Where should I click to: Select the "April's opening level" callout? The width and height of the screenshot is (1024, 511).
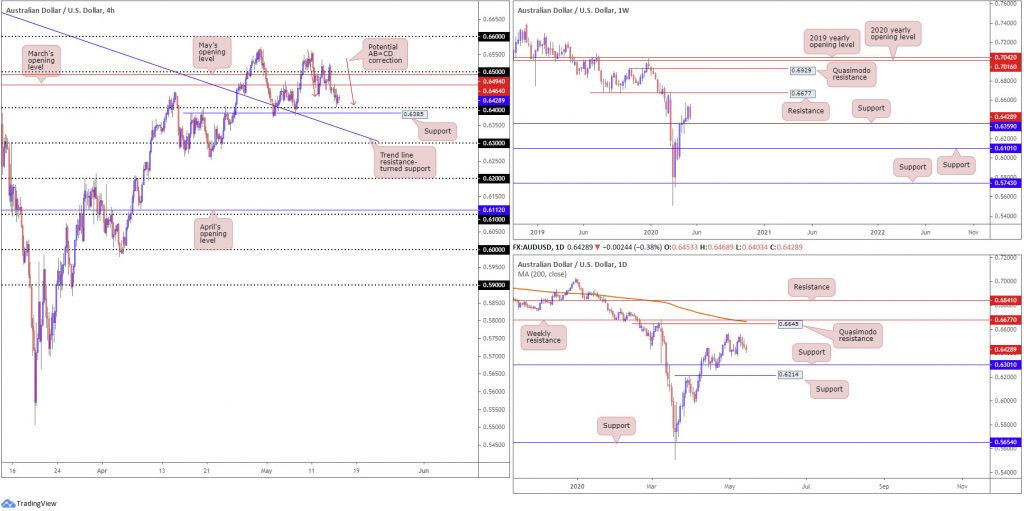(216, 232)
